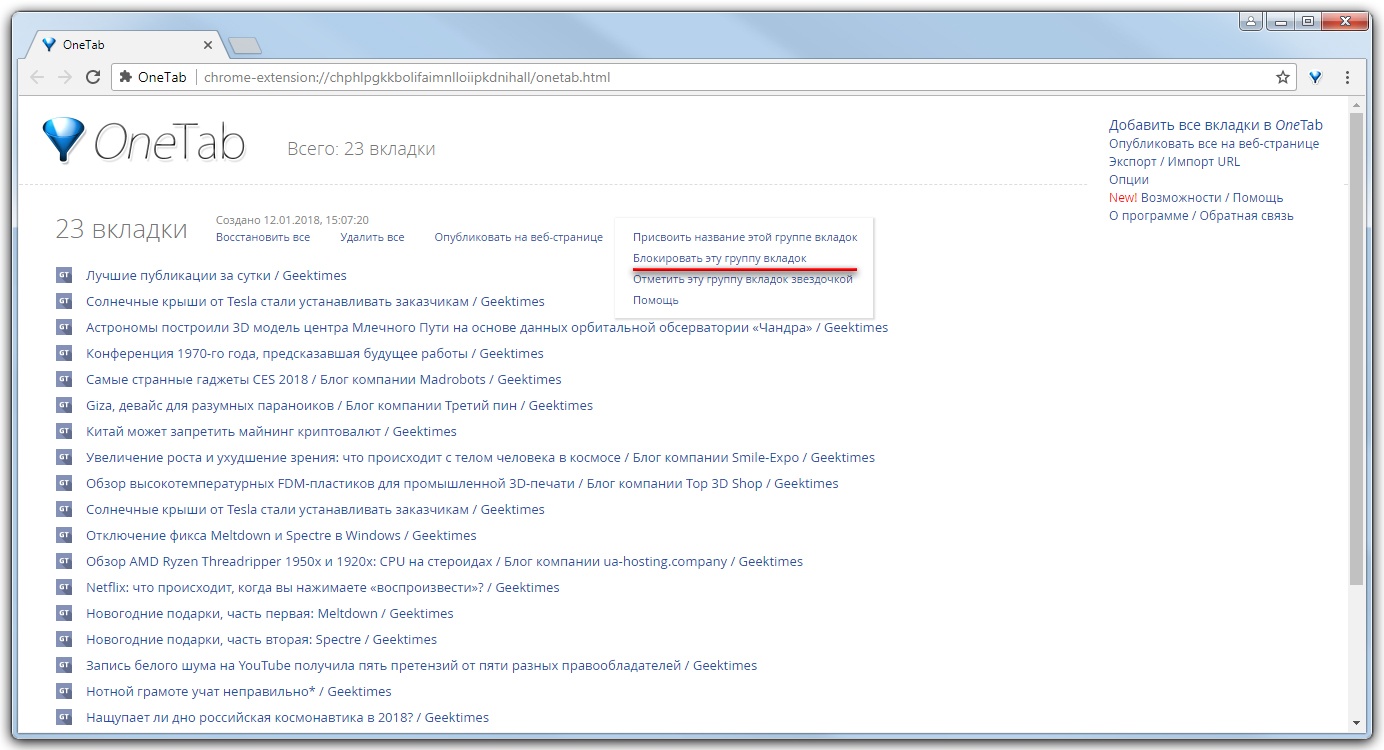Viewport: 1384px width, 750px height.
Task: Open 'О программе / Обратная связь'
Action: tap(1201, 215)
